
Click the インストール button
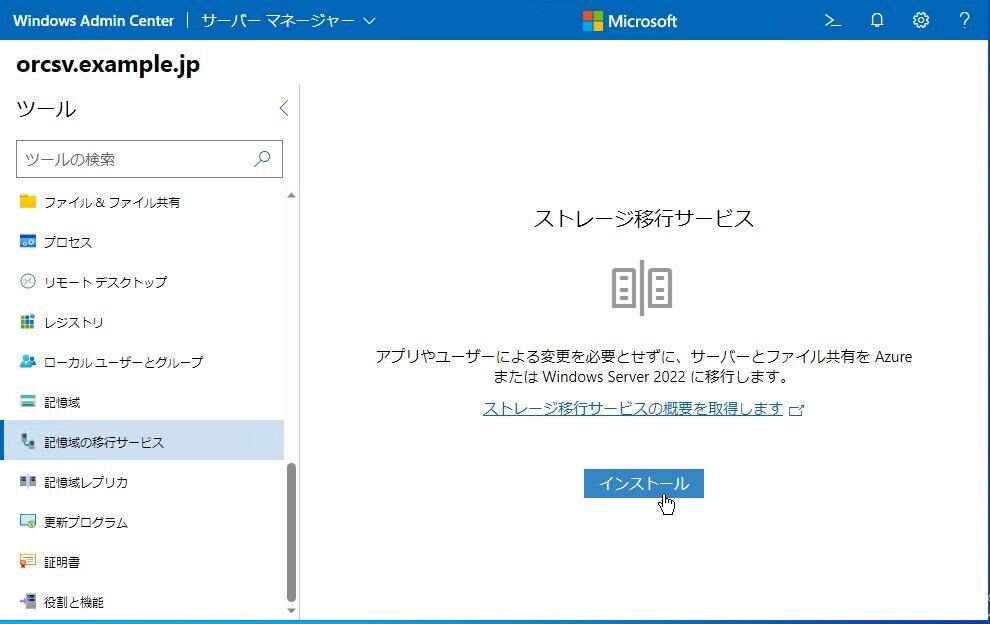tap(643, 483)
